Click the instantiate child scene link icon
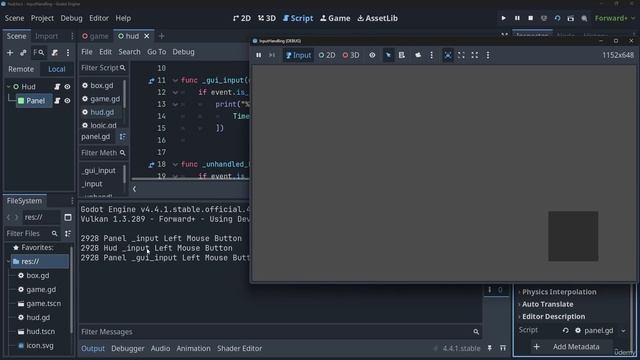This screenshot has width=640, height=360. pos(23,53)
